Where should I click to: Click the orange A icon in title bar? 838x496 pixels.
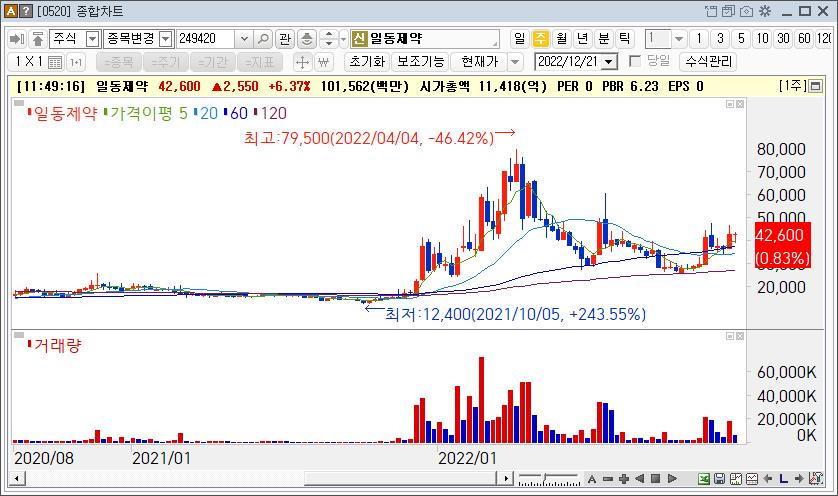11,11
